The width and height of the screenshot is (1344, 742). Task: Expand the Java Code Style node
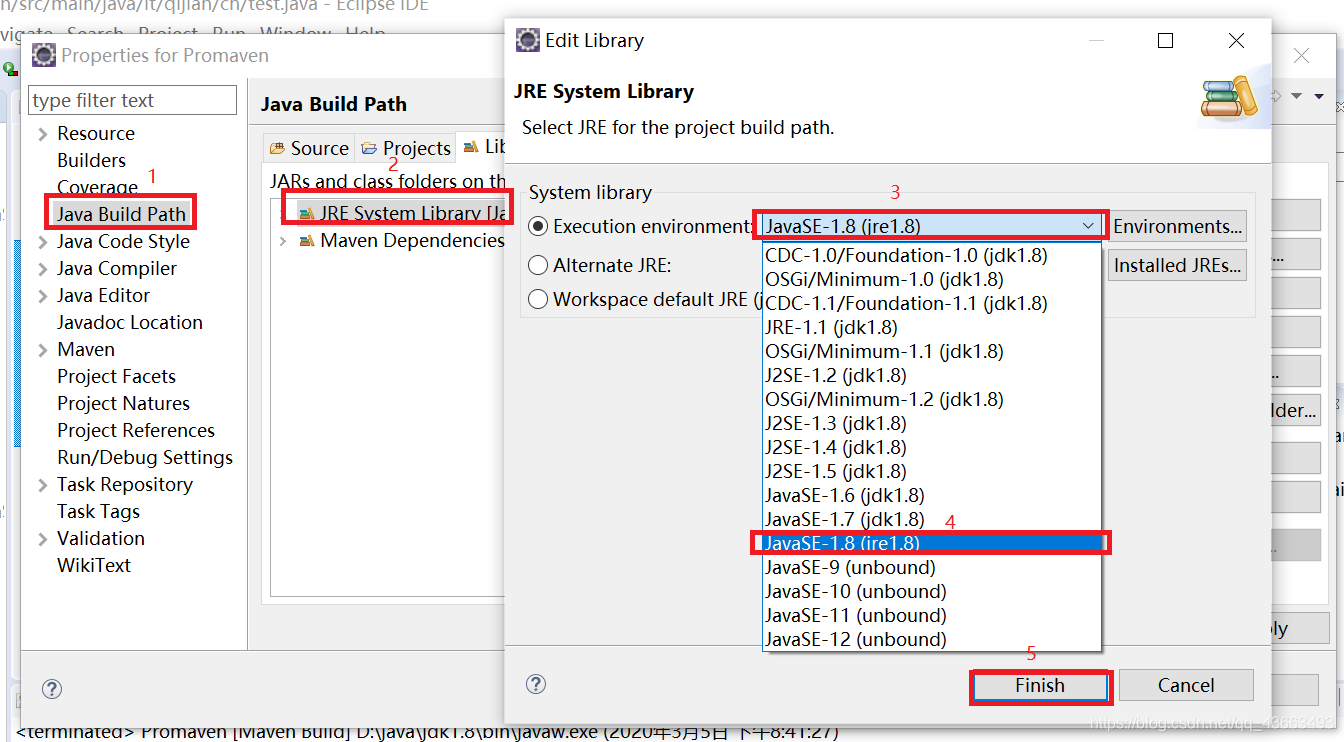42,242
